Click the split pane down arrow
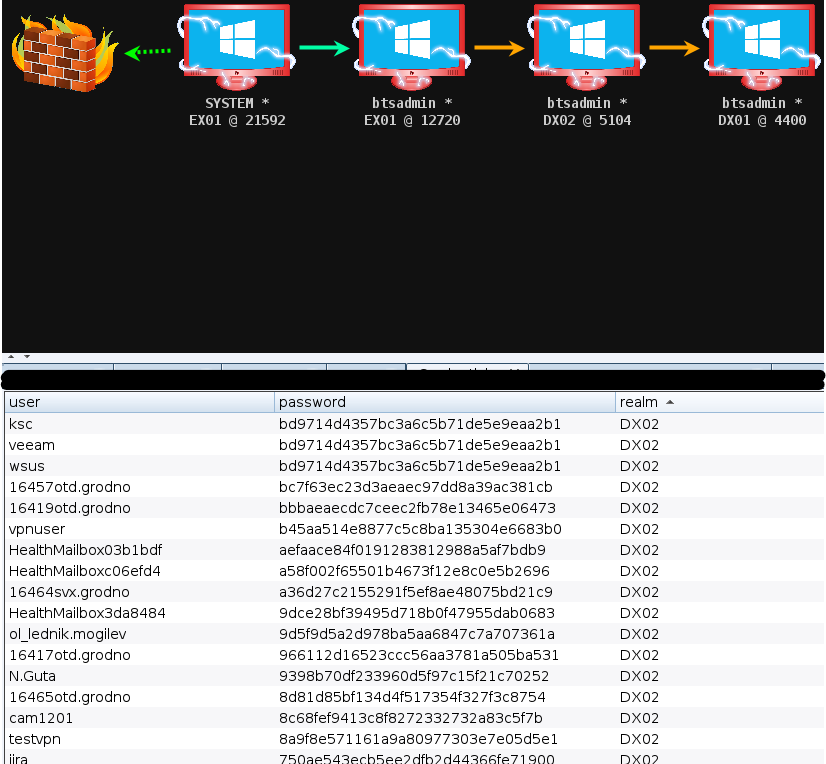Viewport: 826px width, 764px height. pos(27,357)
